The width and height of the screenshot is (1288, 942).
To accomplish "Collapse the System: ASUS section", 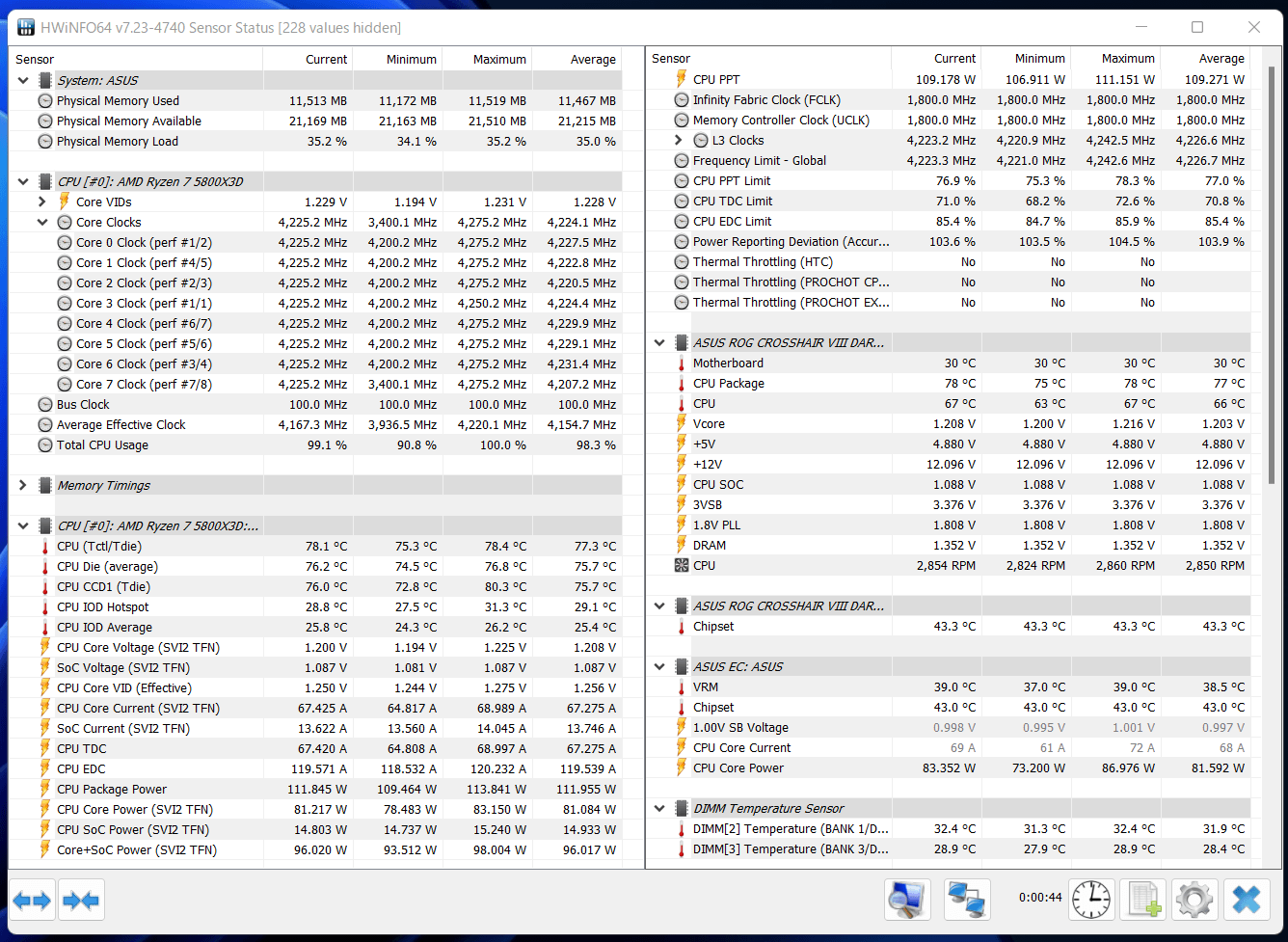I will (23, 80).
